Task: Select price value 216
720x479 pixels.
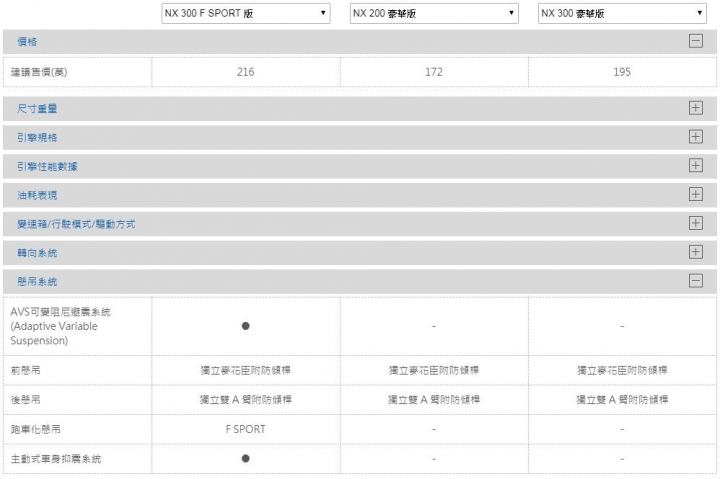Action: pyautogui.click(x=246, y=72)
